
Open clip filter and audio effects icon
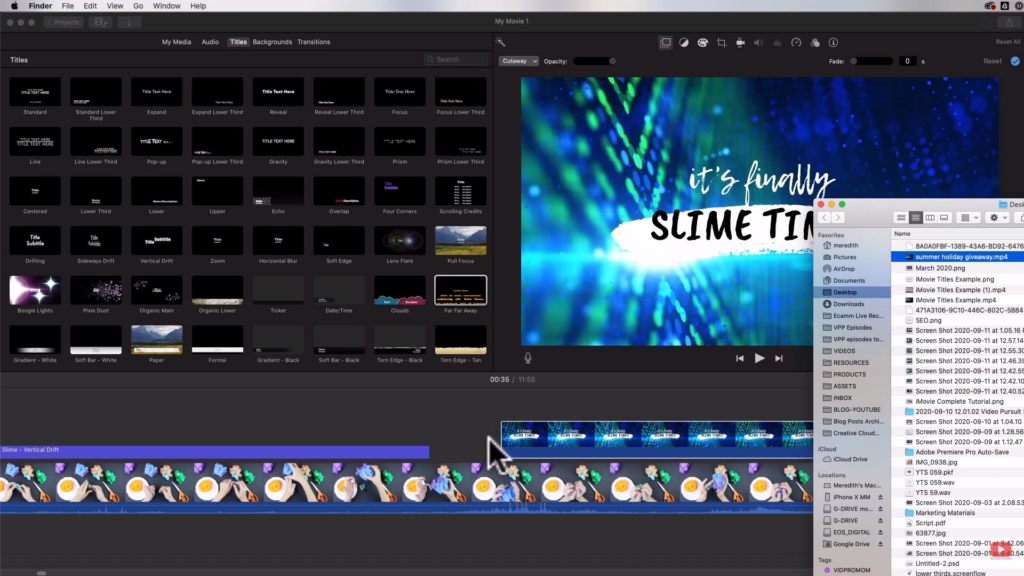tap(815, 42)
